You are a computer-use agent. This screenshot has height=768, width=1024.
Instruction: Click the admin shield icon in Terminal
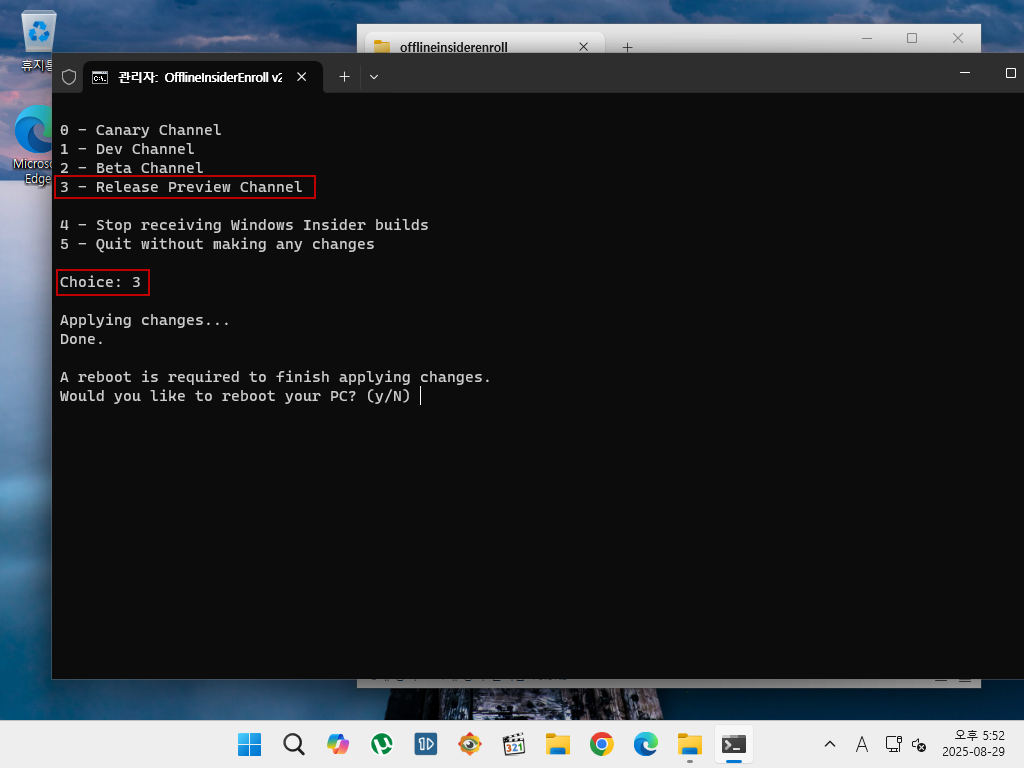[69, 77]
